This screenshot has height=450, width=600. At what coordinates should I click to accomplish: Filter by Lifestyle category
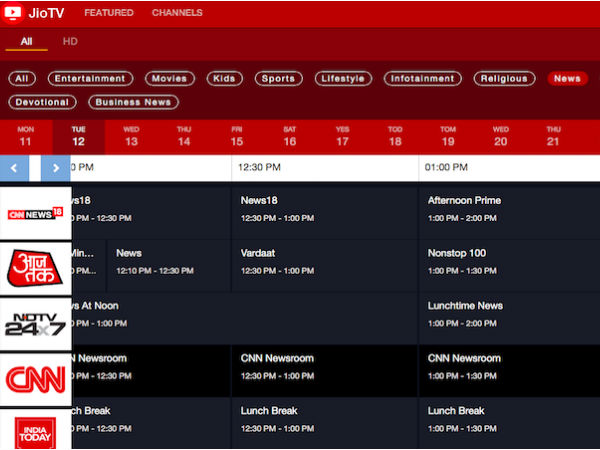(x=343, y=78)
